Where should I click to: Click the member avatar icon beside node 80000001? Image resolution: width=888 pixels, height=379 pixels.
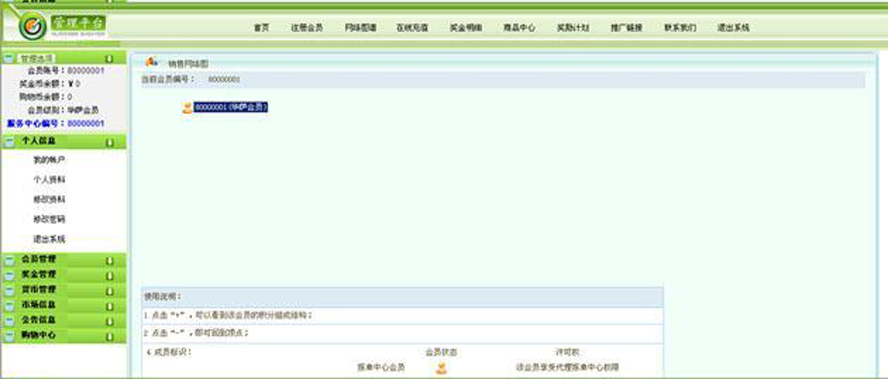187,108
